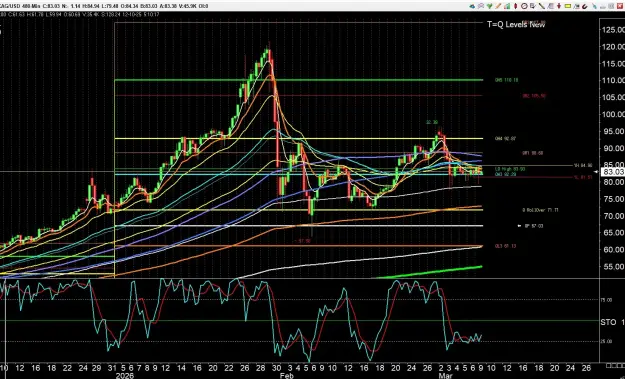Click the grey eraser toolbar icon
Screen dimensions: 625x379
[x=603, y=7]
